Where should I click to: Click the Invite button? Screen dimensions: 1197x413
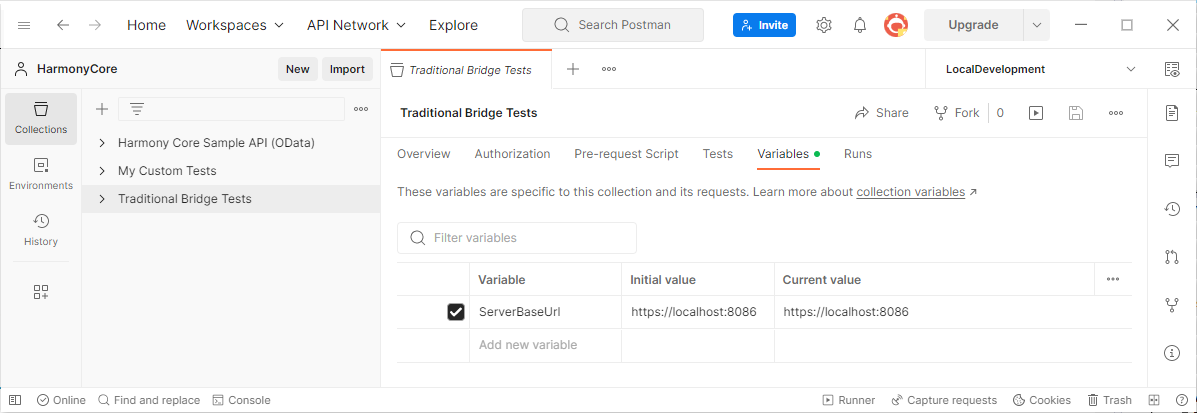(x=764, y=25)
